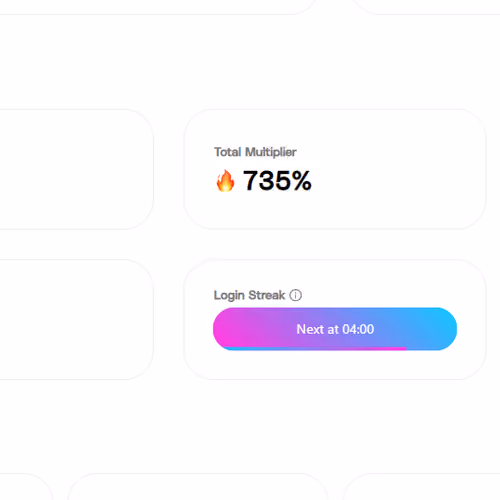Viewport: 500px width, 500px height.
Task: Click the partial card at the top left edge
Action: [157, 7]
